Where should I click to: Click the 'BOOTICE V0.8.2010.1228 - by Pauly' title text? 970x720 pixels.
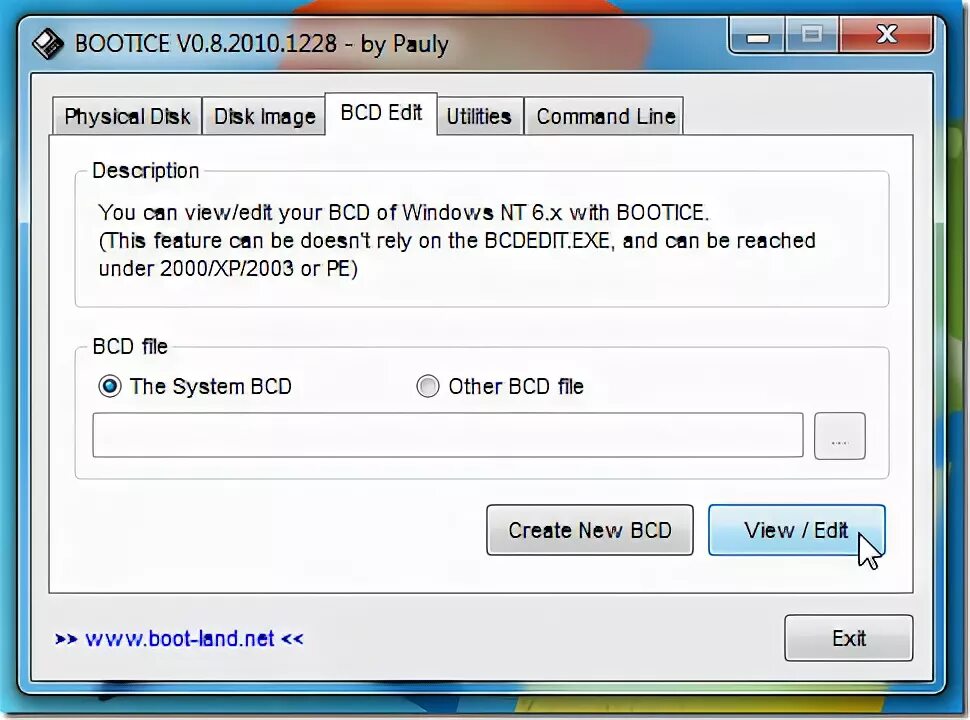[262, 44]
